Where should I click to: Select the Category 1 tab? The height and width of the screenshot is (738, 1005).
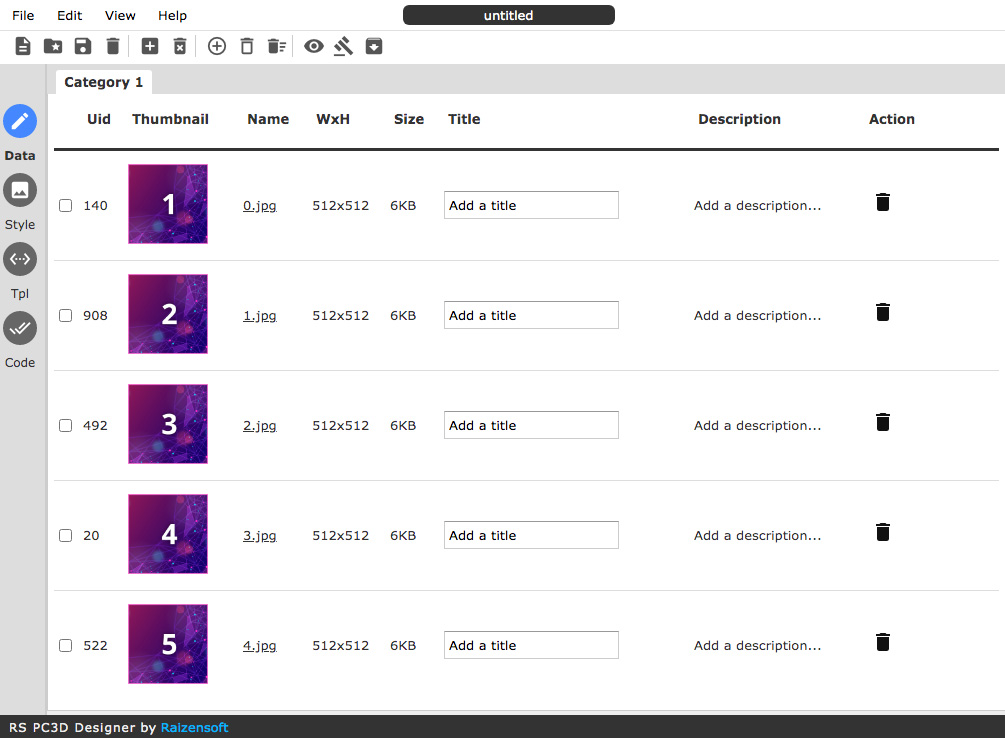(x=104, y=82)
